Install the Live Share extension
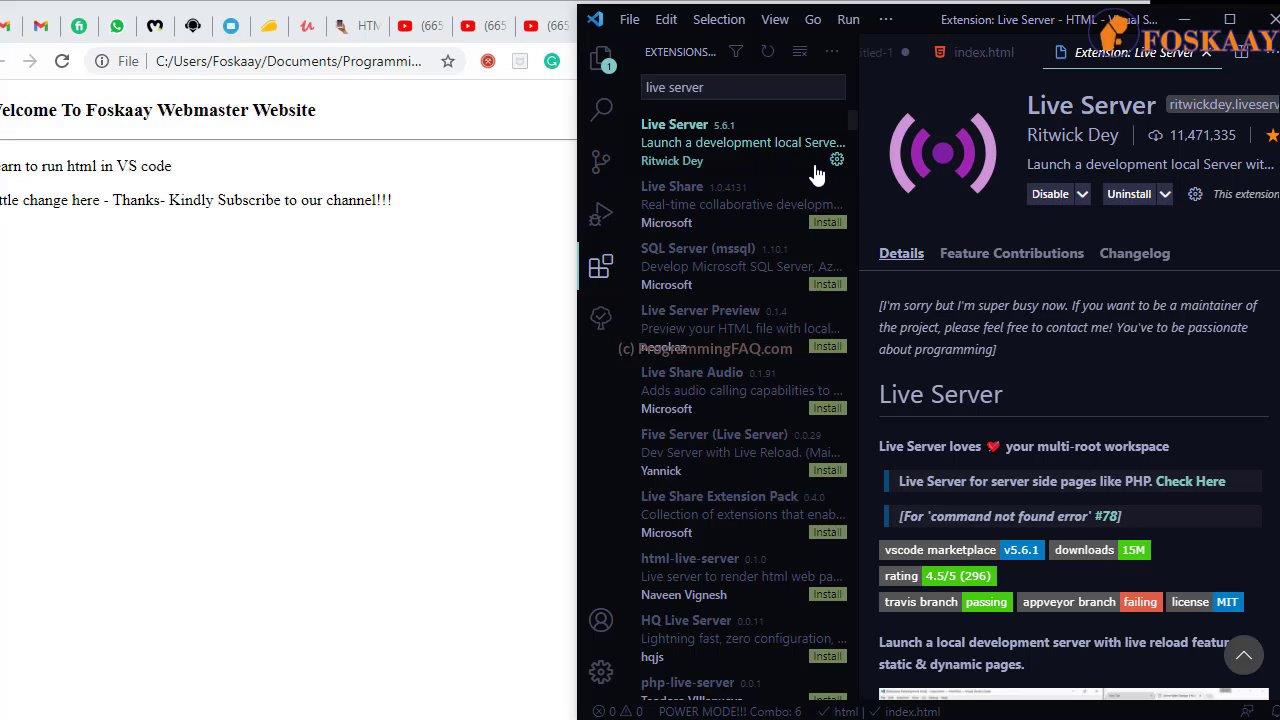The image size is (1280, 720). coord(827,222)
